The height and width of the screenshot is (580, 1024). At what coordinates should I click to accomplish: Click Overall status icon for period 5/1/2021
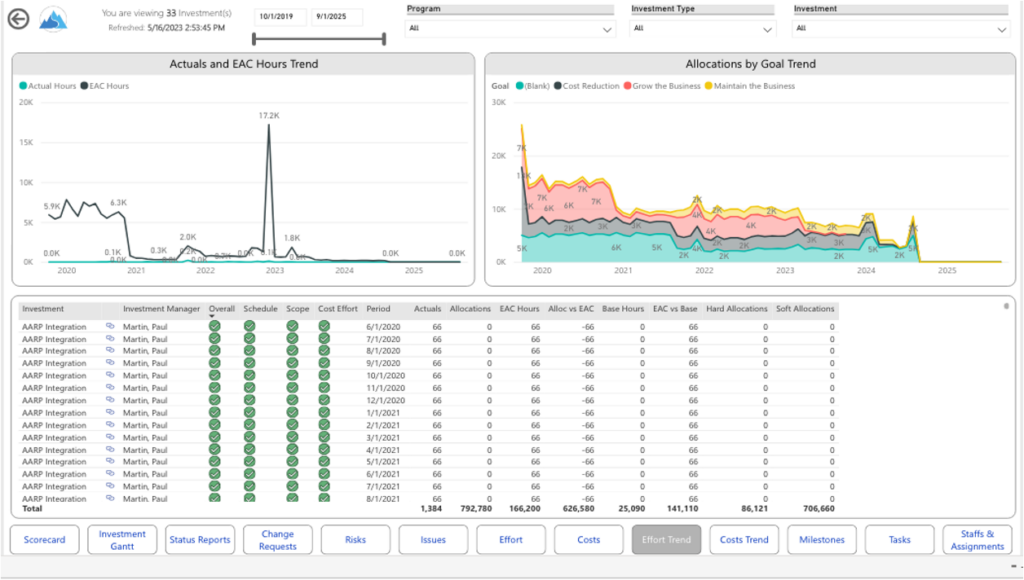(214, 462)
